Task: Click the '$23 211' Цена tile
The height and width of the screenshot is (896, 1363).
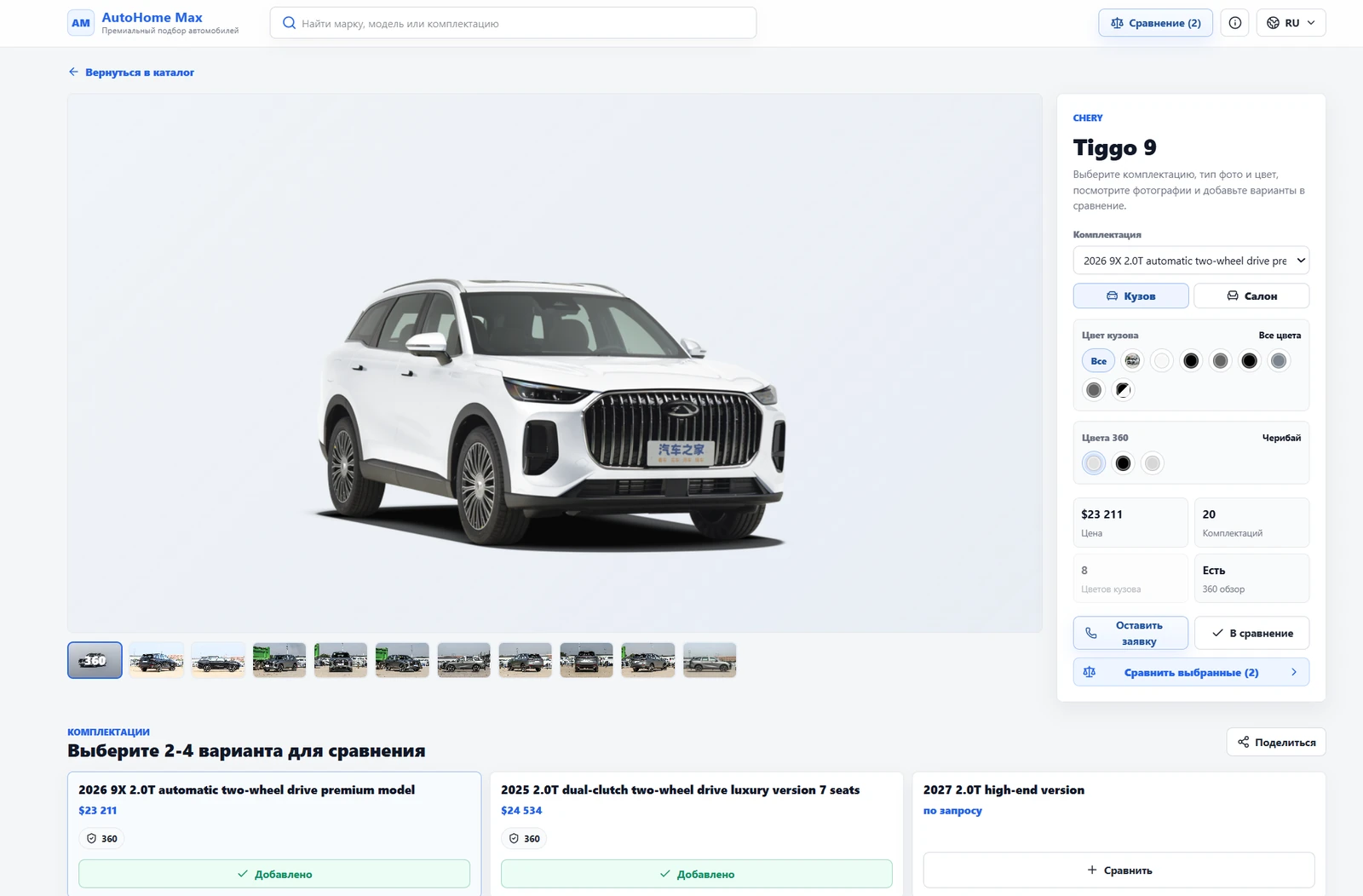Action: [x=1130, y=522]
